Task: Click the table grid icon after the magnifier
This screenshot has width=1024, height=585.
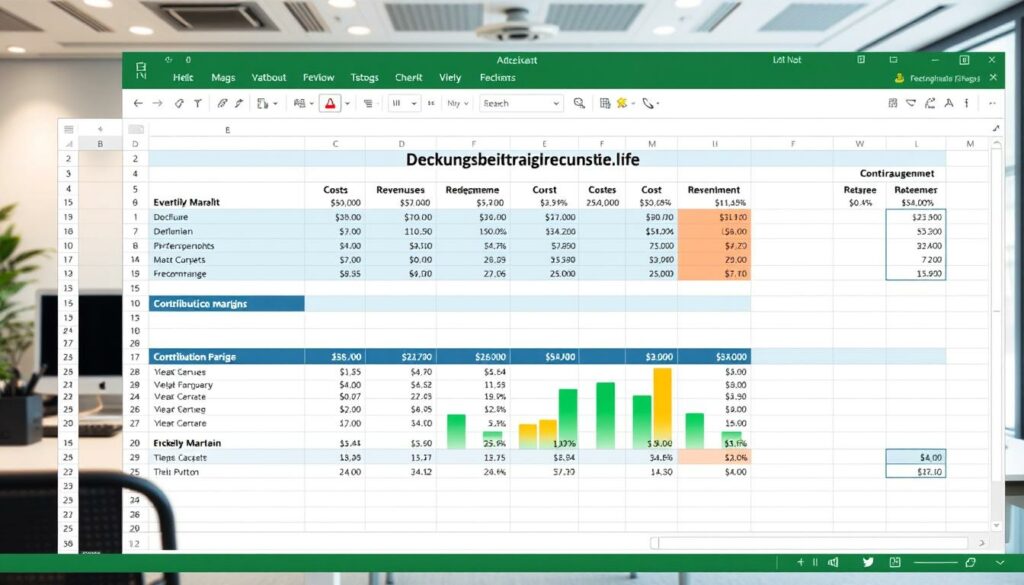Action: point(605,103)
